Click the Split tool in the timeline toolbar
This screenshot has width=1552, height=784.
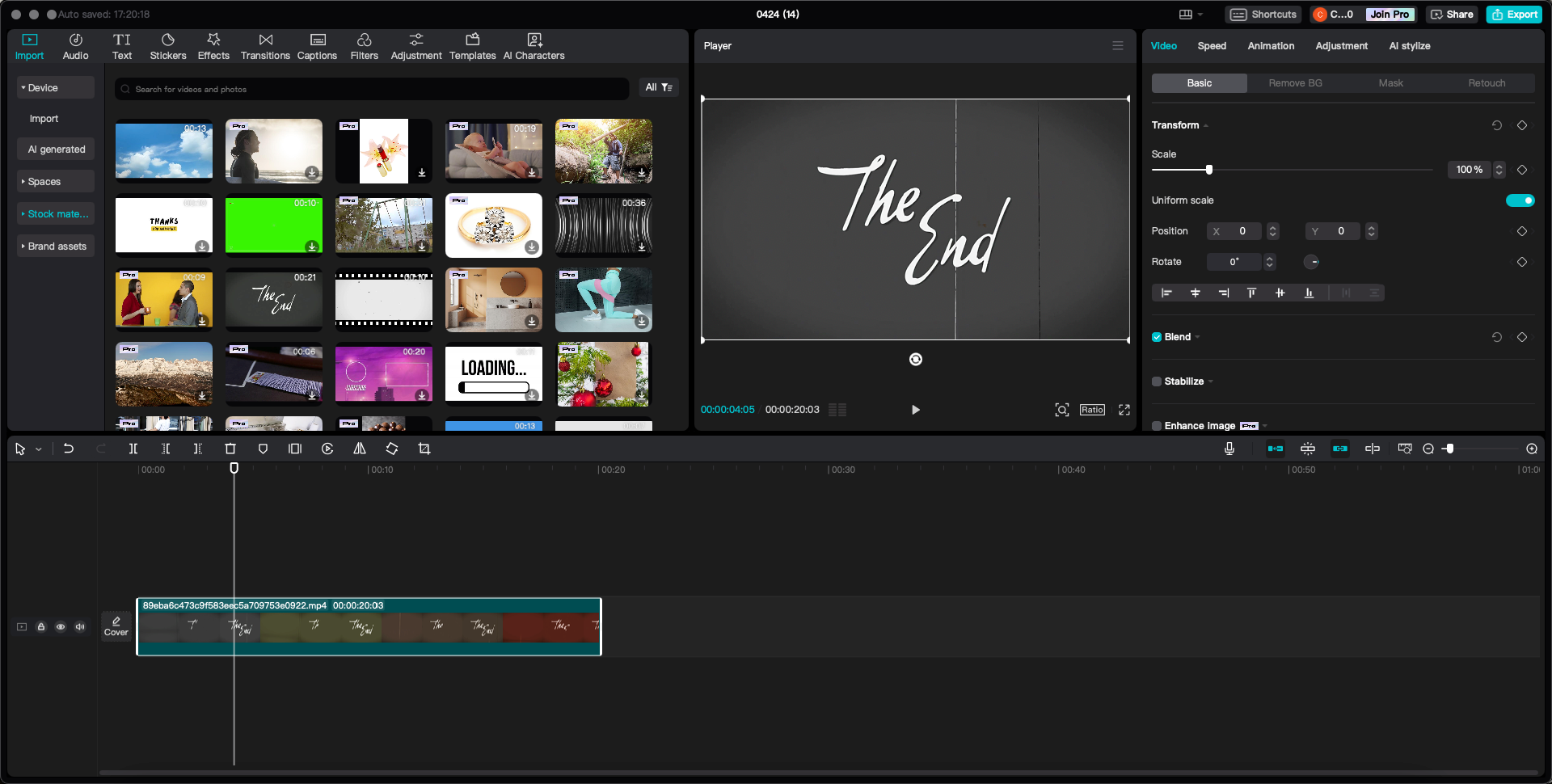[x=133, y=449]
